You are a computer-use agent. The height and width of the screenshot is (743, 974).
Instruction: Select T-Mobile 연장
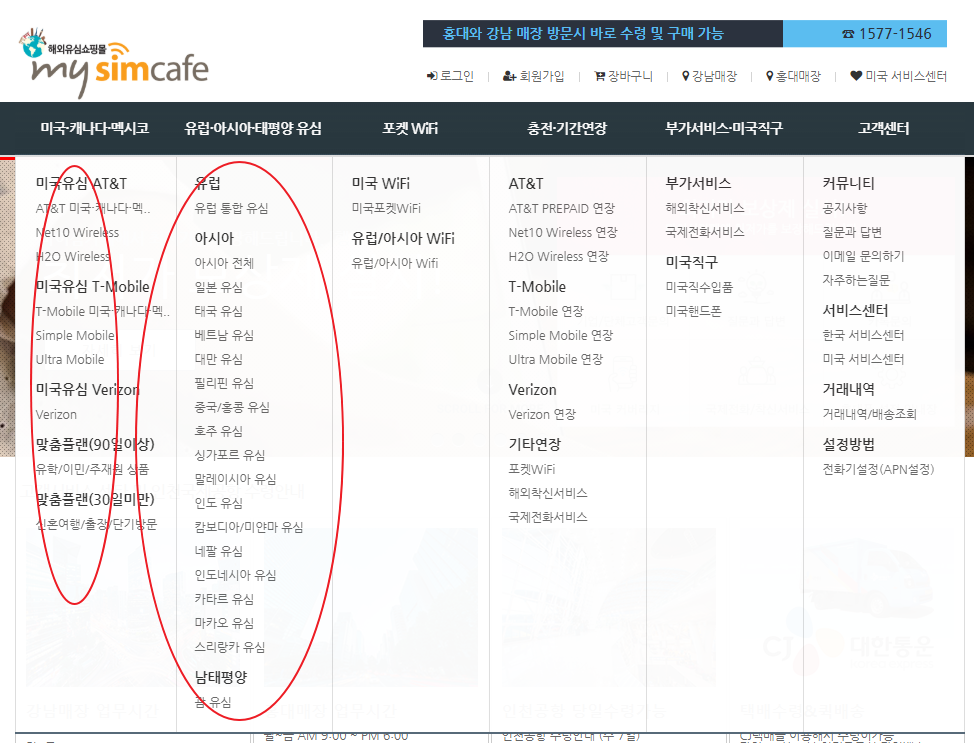click(546, 311)
